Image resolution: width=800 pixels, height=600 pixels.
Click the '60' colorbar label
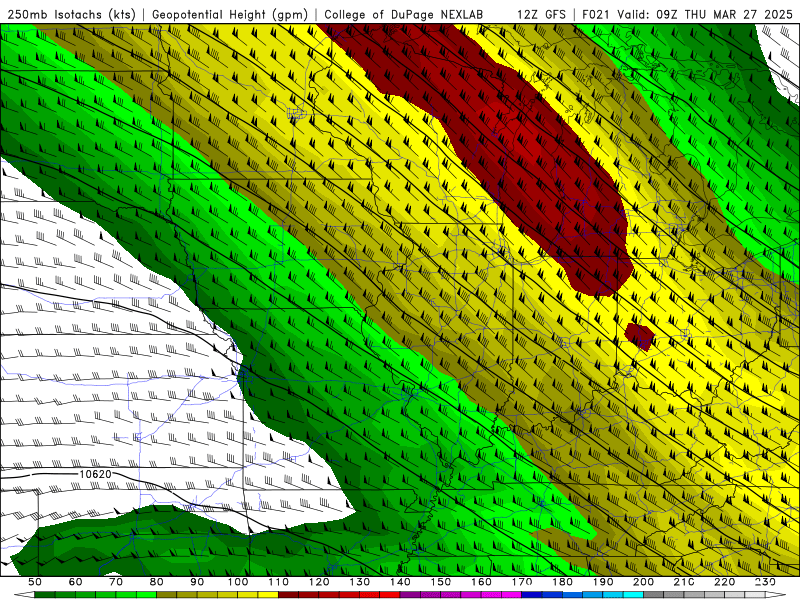pos(75,582)
